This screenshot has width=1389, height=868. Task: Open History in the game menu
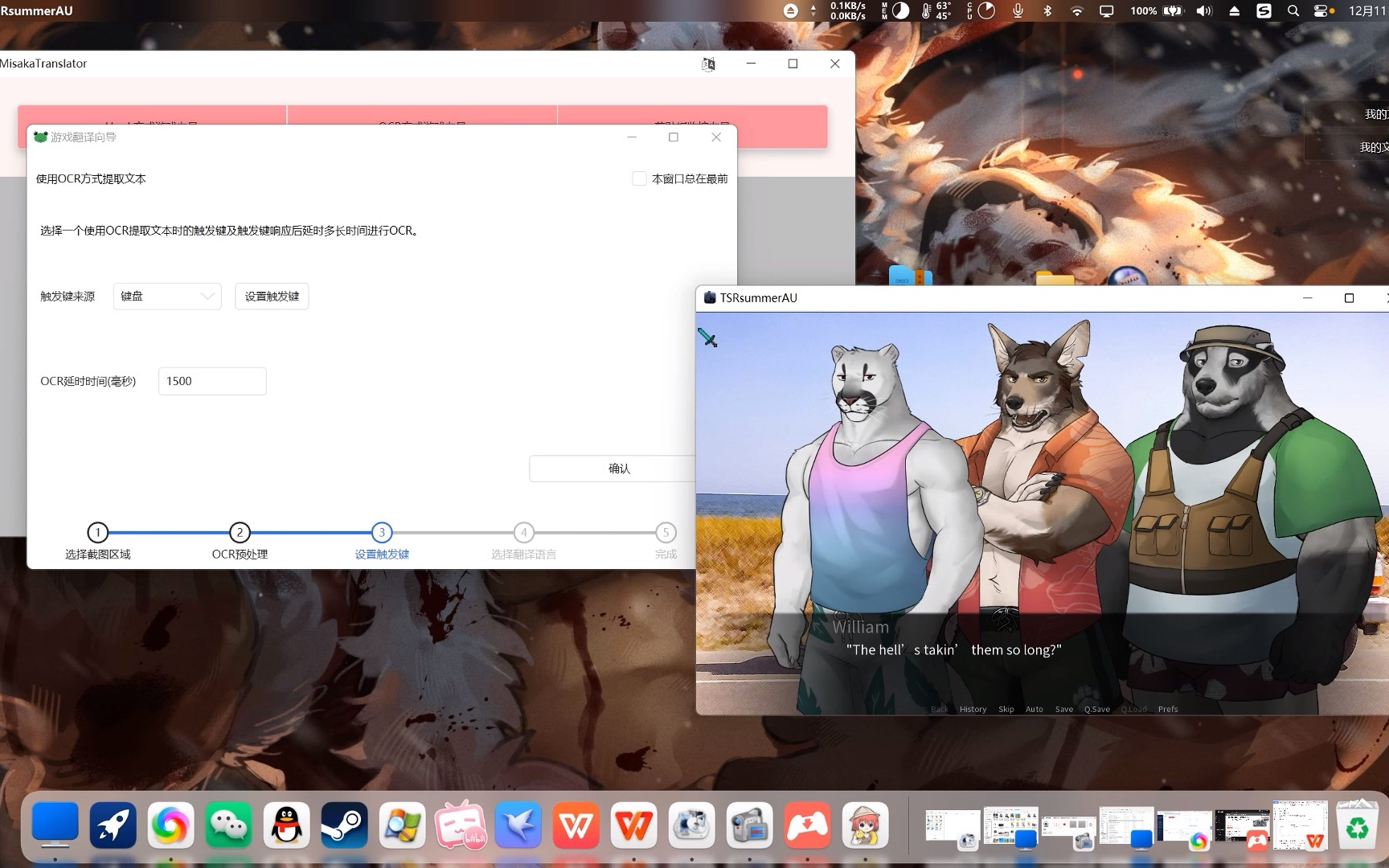[973, 709]
